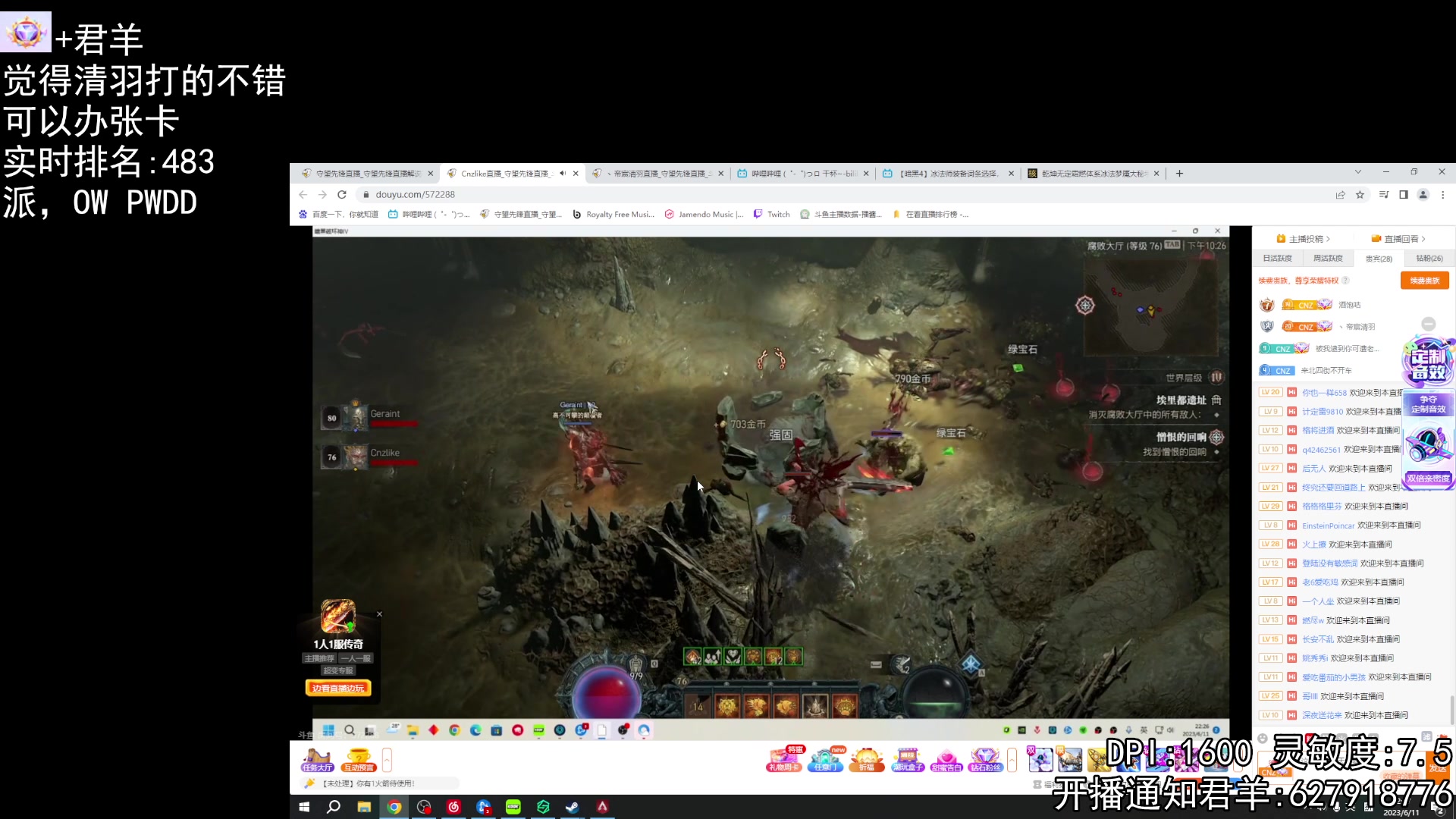Select the 周活跃度 tab
1456x819 pixels.
pos(1328,259)
